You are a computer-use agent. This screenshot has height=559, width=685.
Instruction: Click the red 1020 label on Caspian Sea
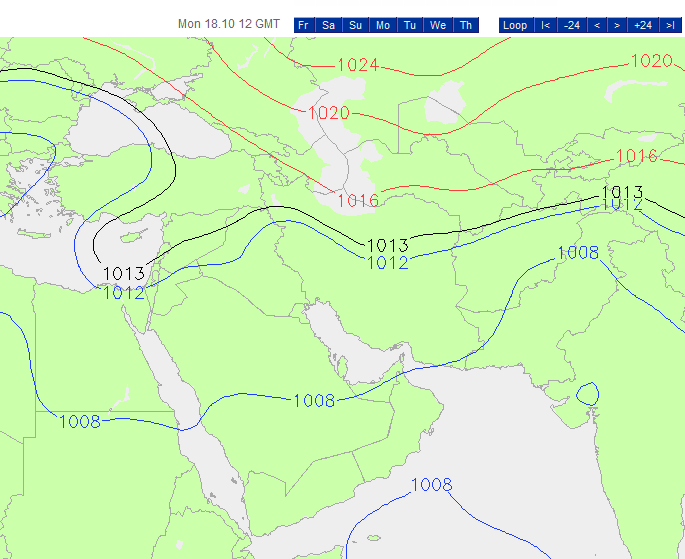[x=329, y=113]
